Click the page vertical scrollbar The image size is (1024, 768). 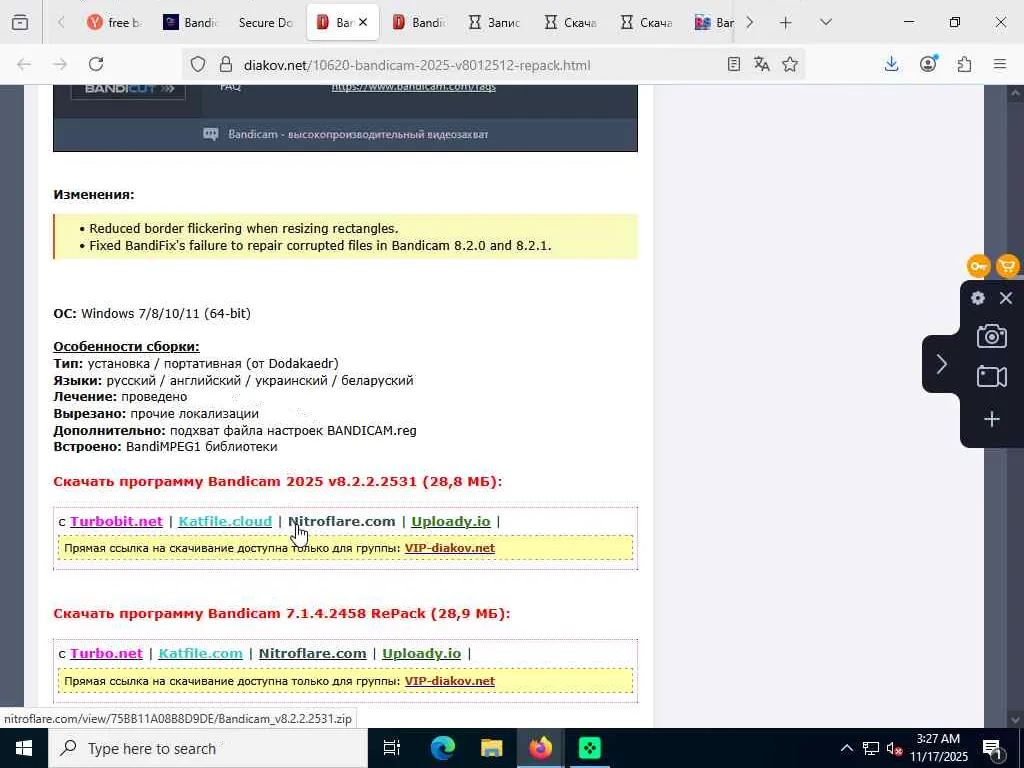(1014, 405)
